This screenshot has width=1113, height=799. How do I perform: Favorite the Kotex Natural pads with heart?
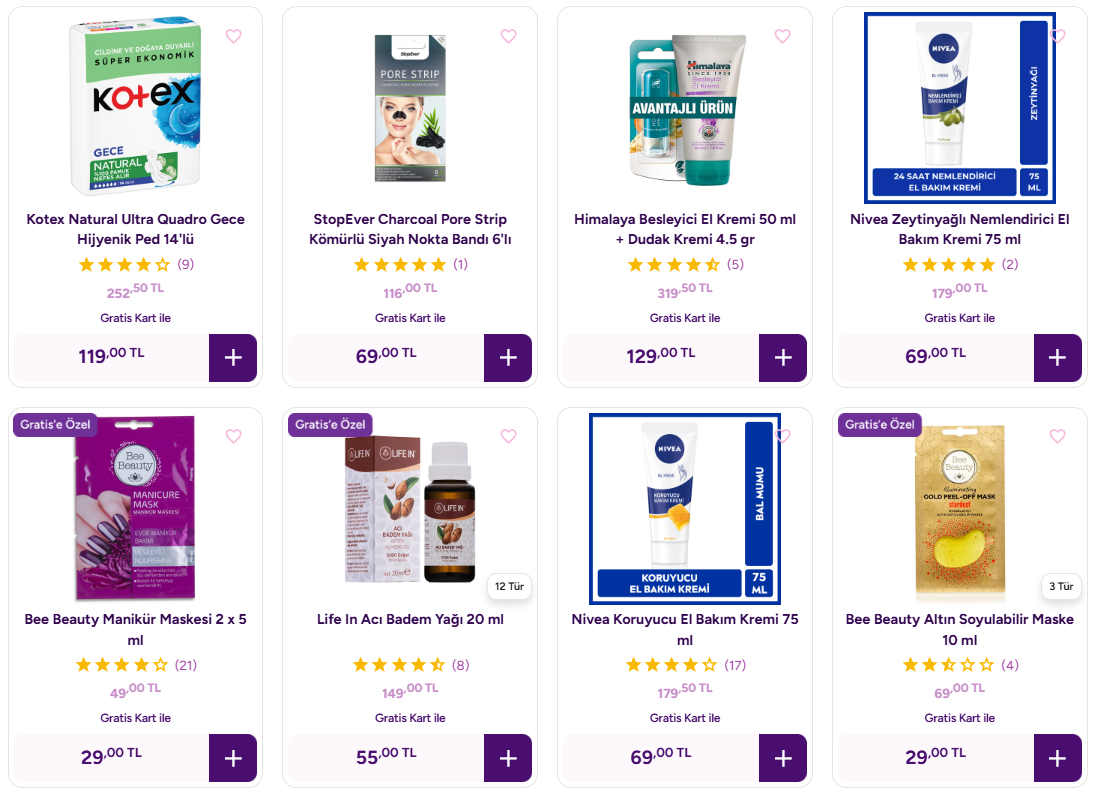point(234,36)
